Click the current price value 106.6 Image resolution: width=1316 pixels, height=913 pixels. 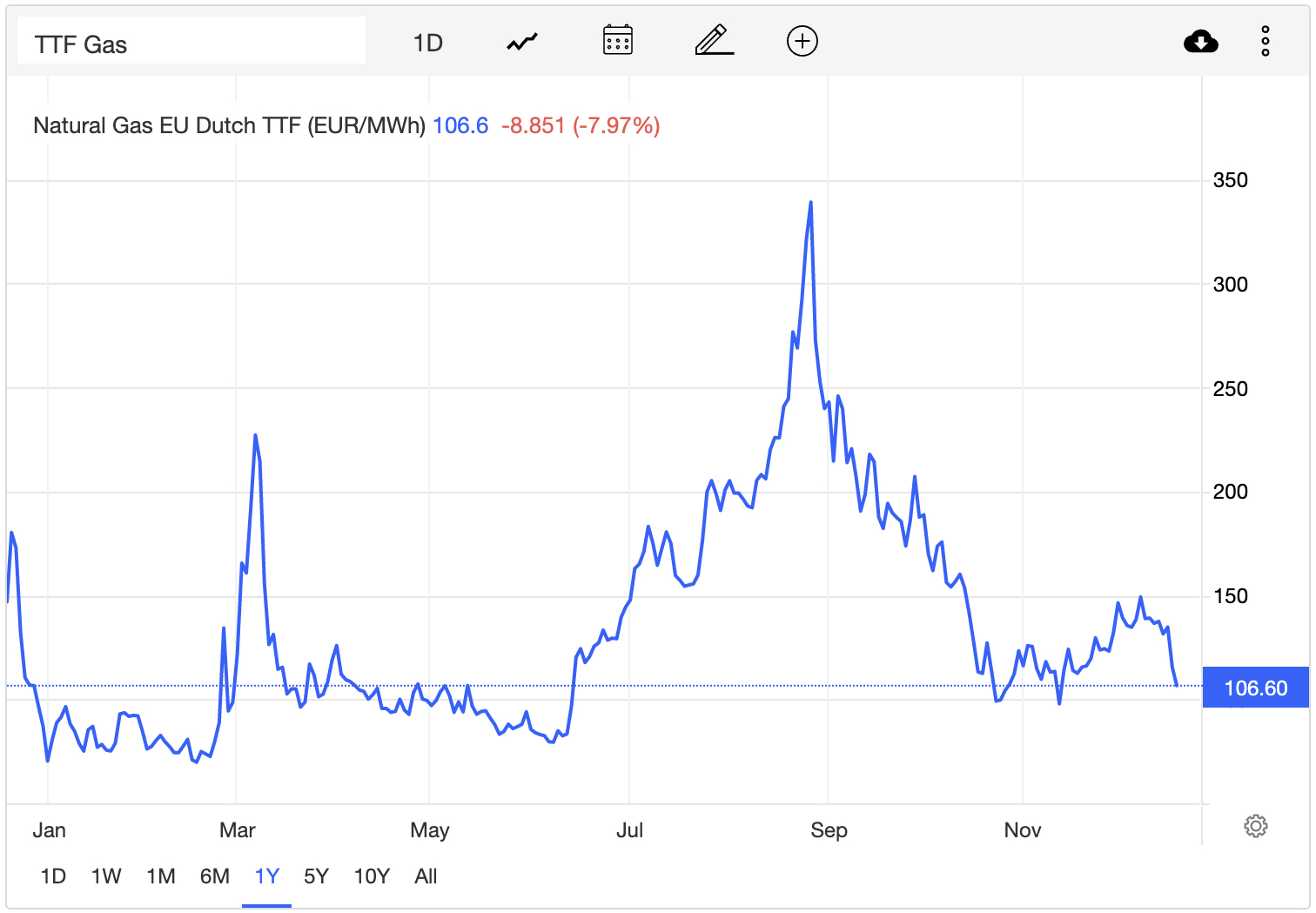460,125
